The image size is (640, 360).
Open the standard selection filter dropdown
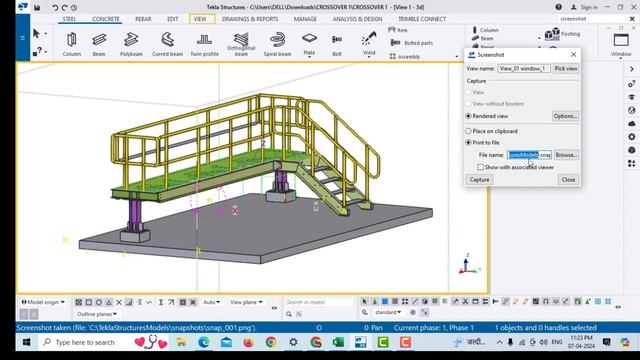(x=388, y=312)
